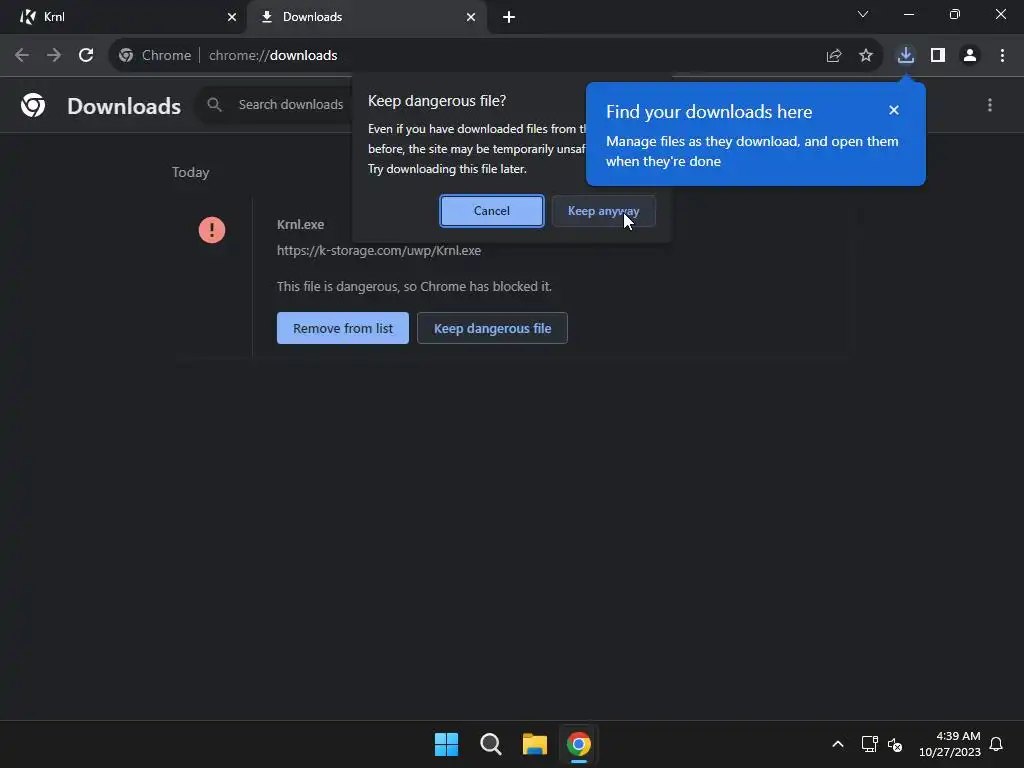Expand the tab search dropdown arrow

863,14
